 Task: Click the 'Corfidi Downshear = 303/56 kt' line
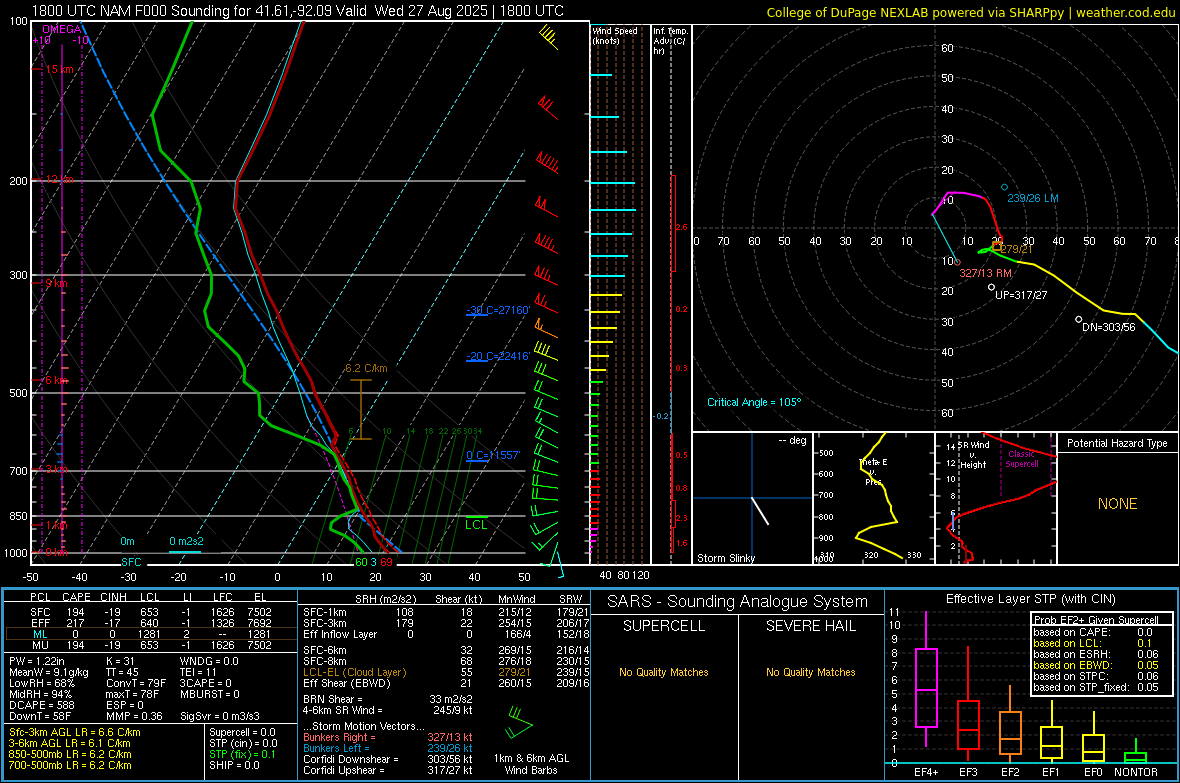pos(388,759)
